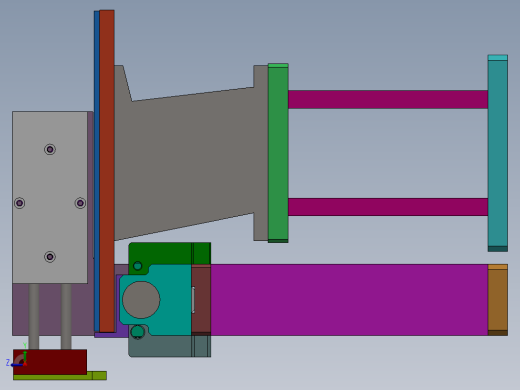Select the large purple rectangular block

[x=349, y=300]
